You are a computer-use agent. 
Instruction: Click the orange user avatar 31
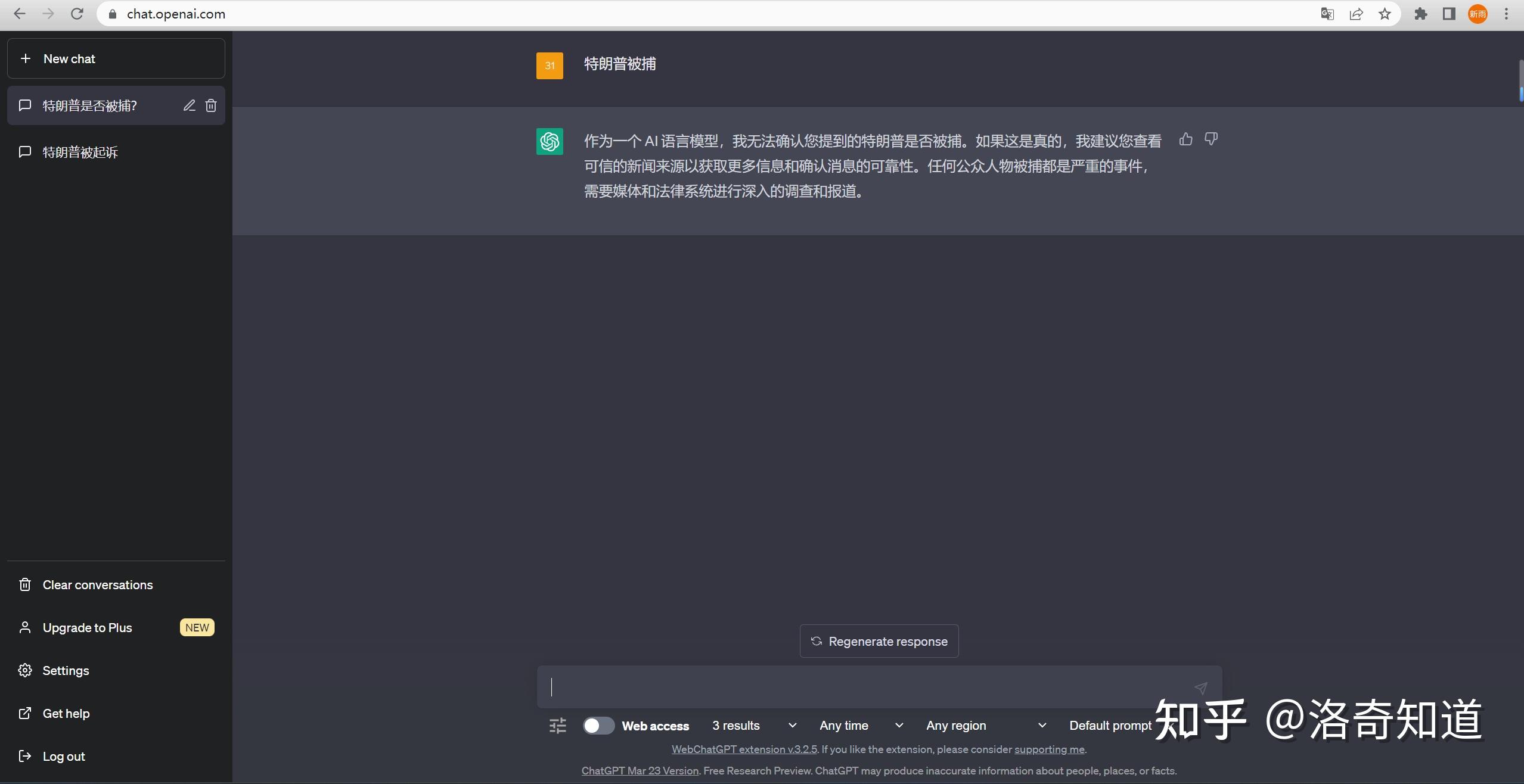(x=550, y=66)
